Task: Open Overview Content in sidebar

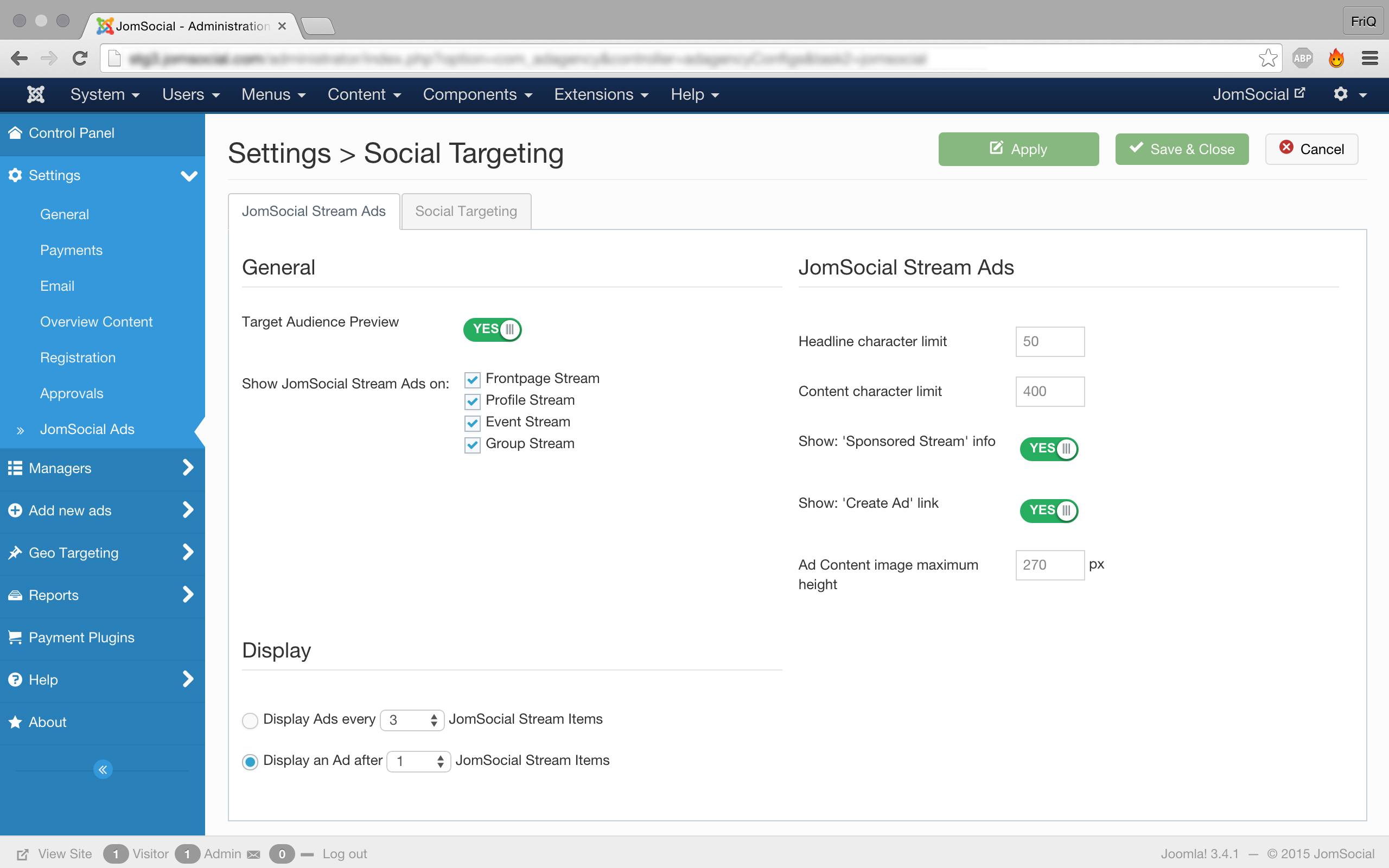Action: (x=96, y=322)
